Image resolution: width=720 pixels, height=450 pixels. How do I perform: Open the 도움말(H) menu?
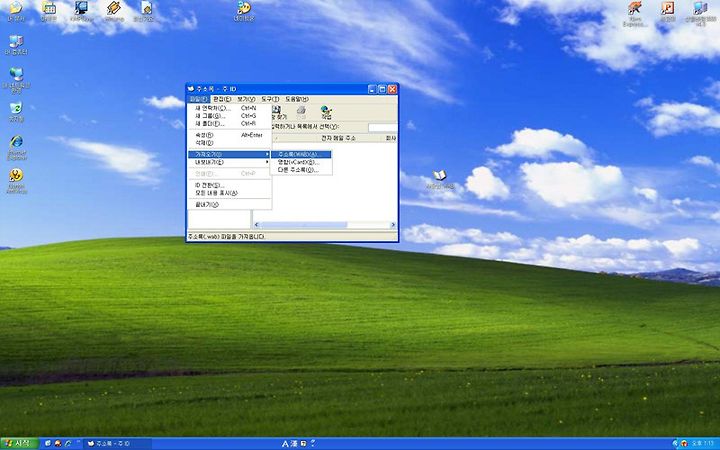(297, 99)
